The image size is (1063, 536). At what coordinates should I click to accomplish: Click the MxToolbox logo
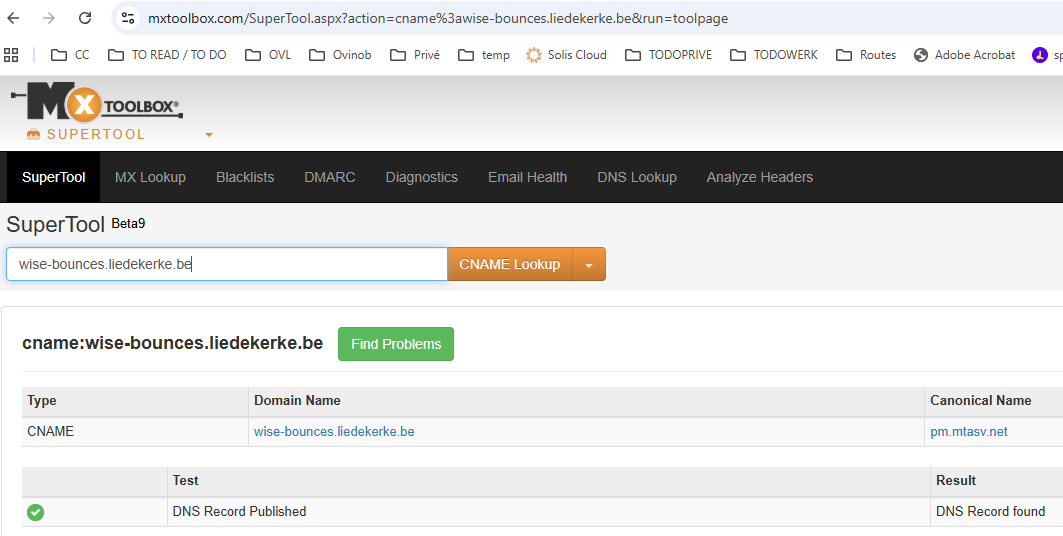(97, 104)
